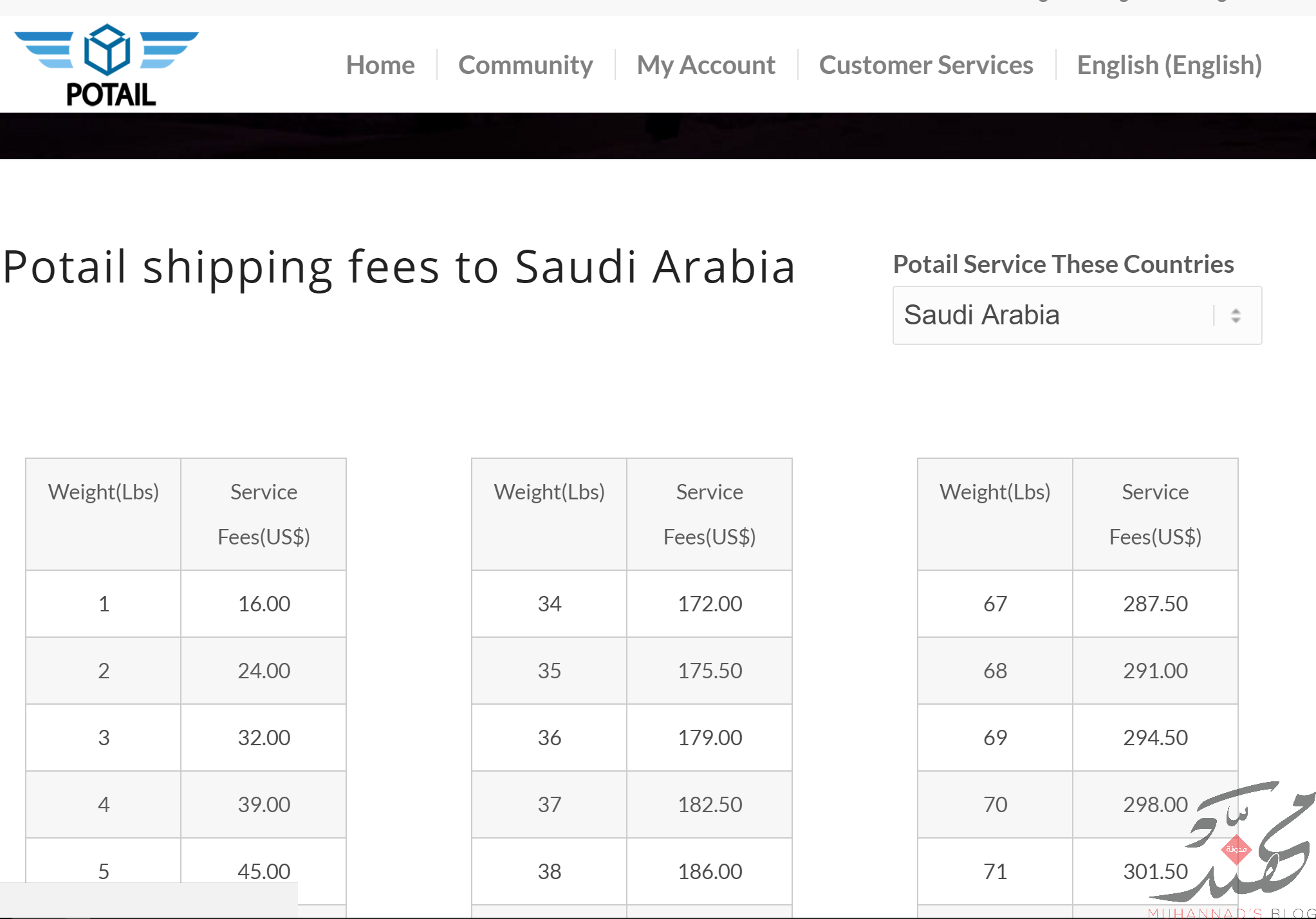Click the country dropdown stepper arrows

pos(1236,315)
